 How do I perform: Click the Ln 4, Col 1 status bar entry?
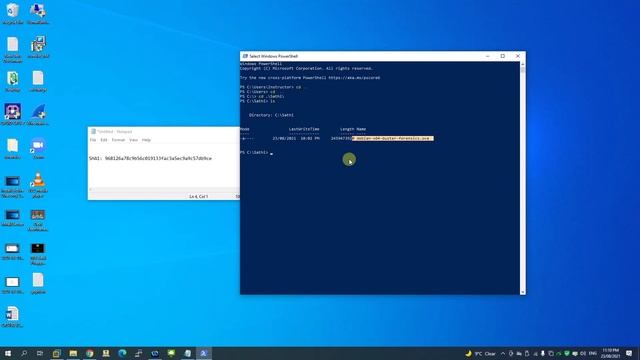[198, 197]
